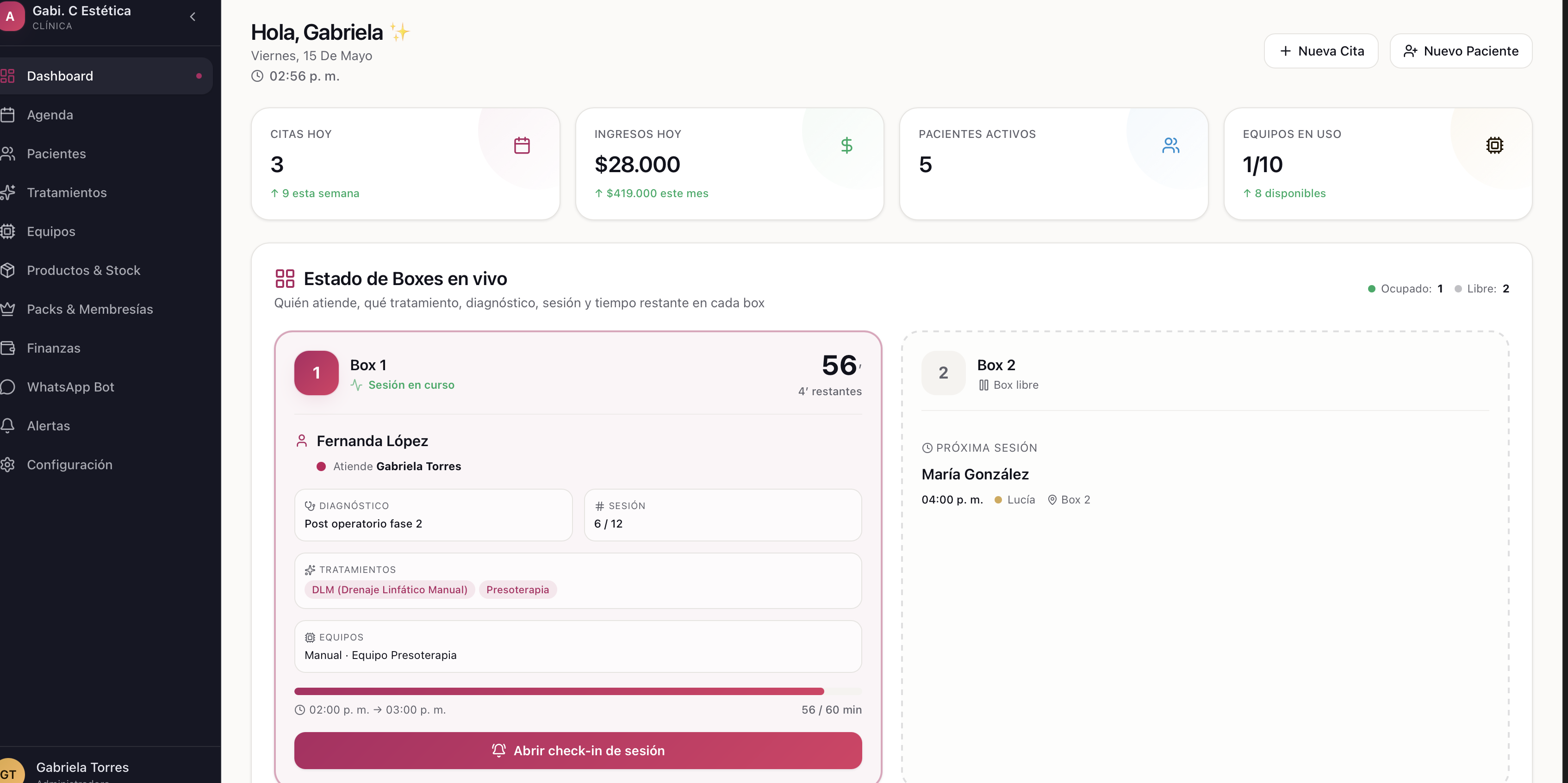Click the Nuevo Paciente button
The height and width of the screenshot is (783, 1568).
[x=1461, y=51]
